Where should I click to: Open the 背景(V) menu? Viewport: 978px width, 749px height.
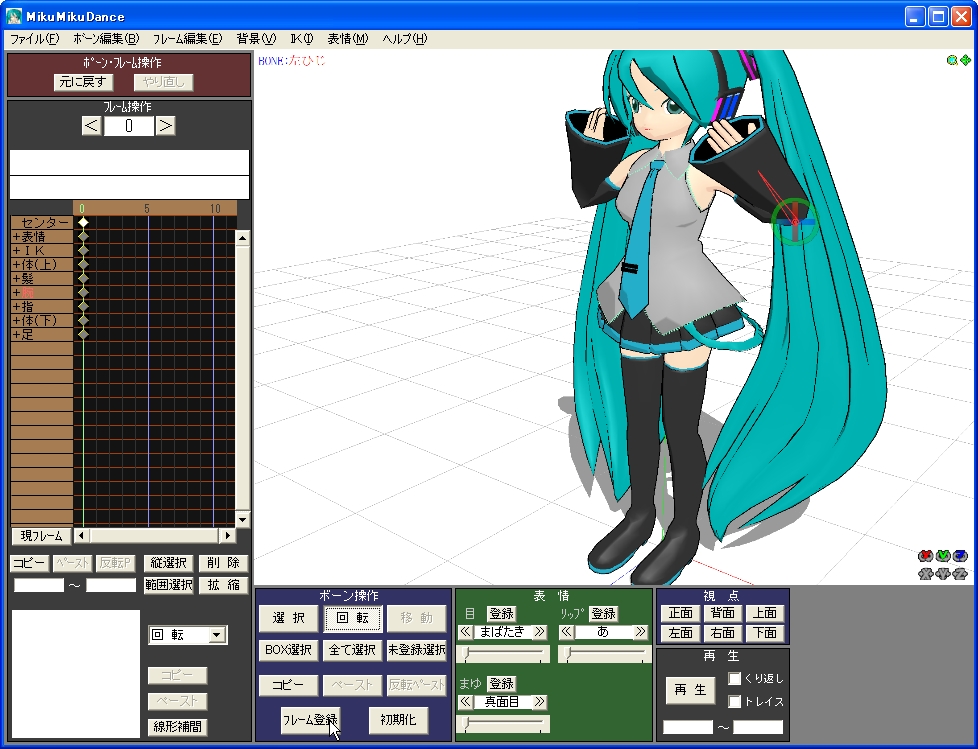point(256,39)
